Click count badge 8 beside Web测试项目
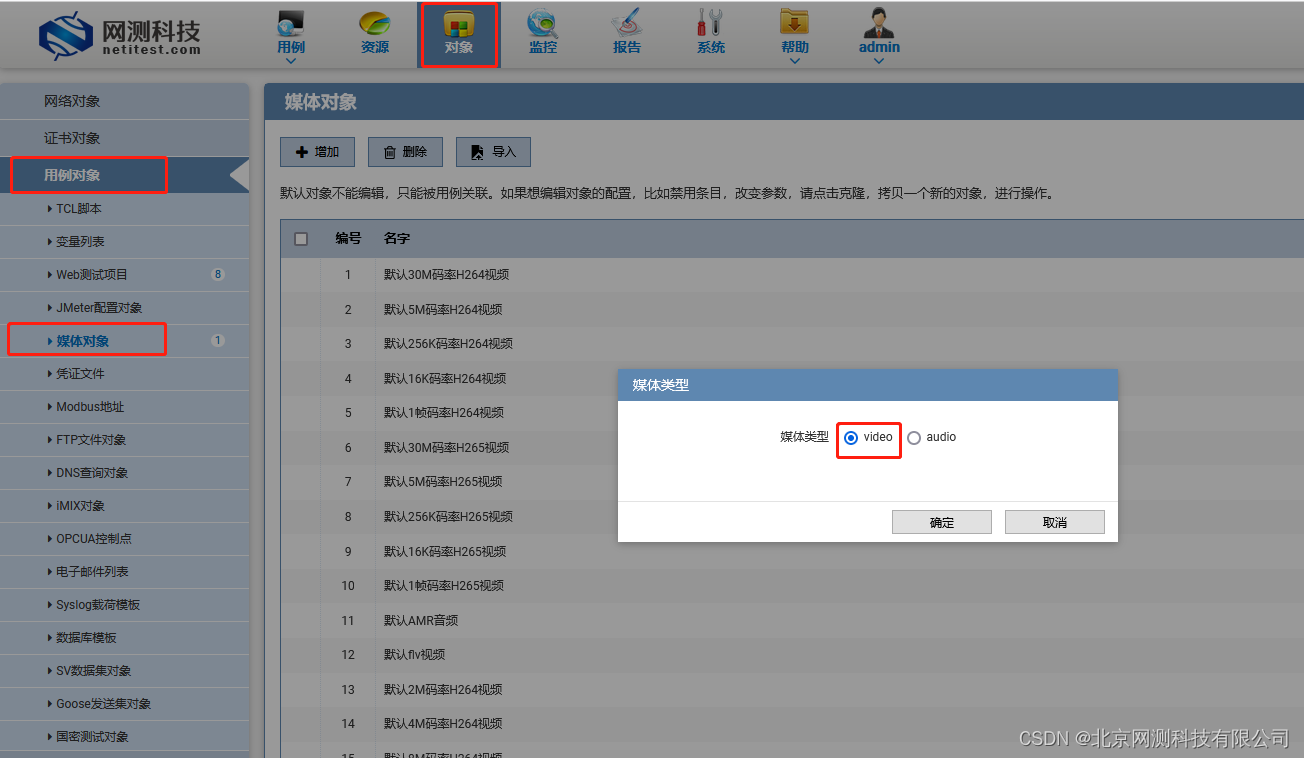The image size is (1304, 758). click(218, 274)
